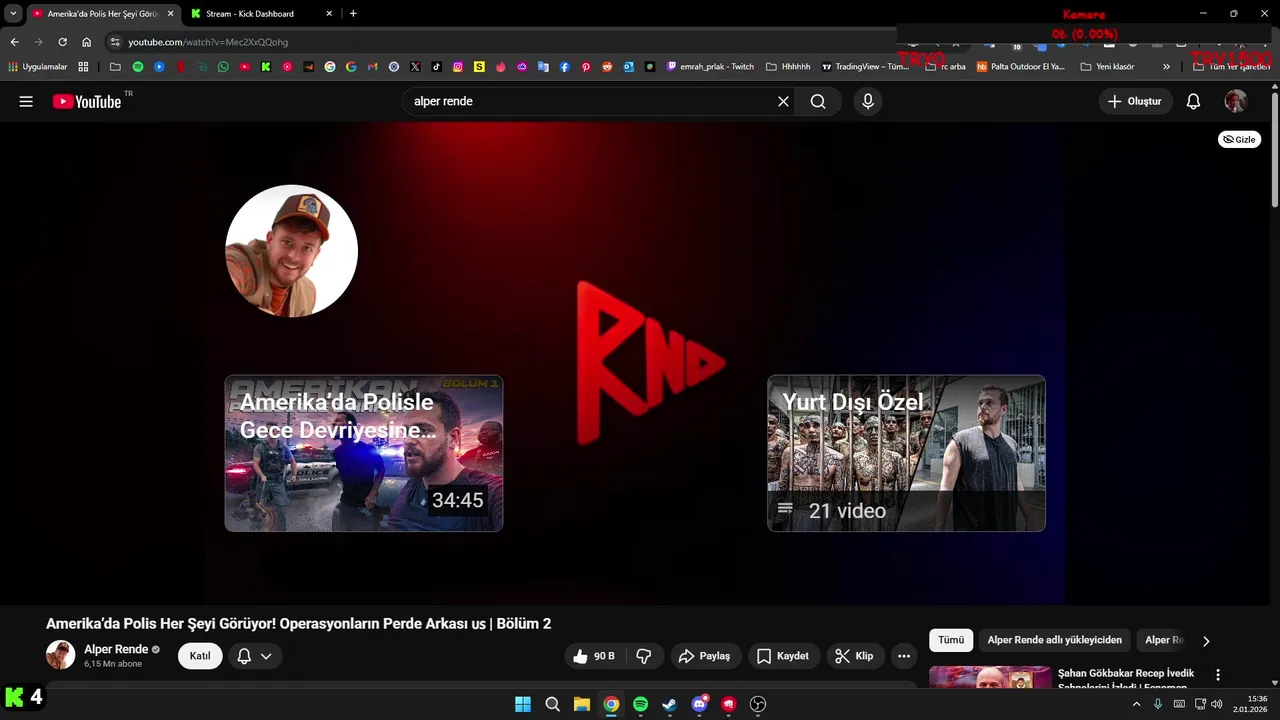
Task: Click the address bar URL
Action: click(208, 42)
